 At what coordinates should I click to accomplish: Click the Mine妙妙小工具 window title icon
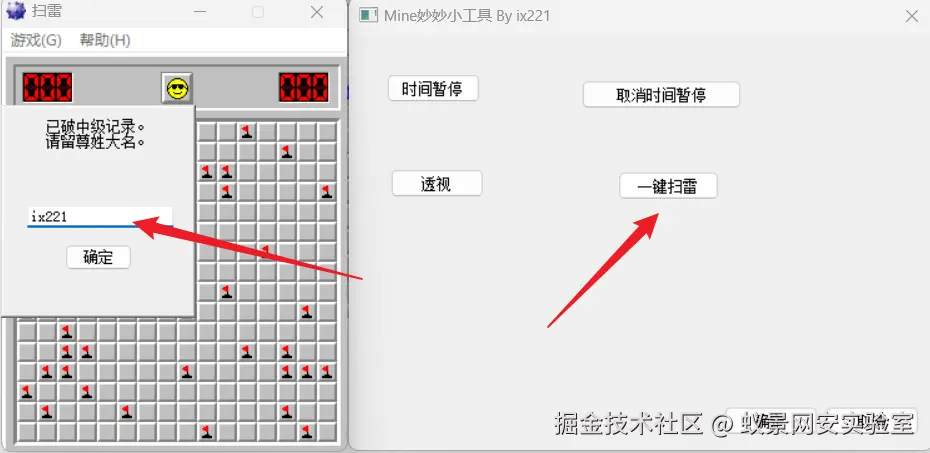coord(369,15)
